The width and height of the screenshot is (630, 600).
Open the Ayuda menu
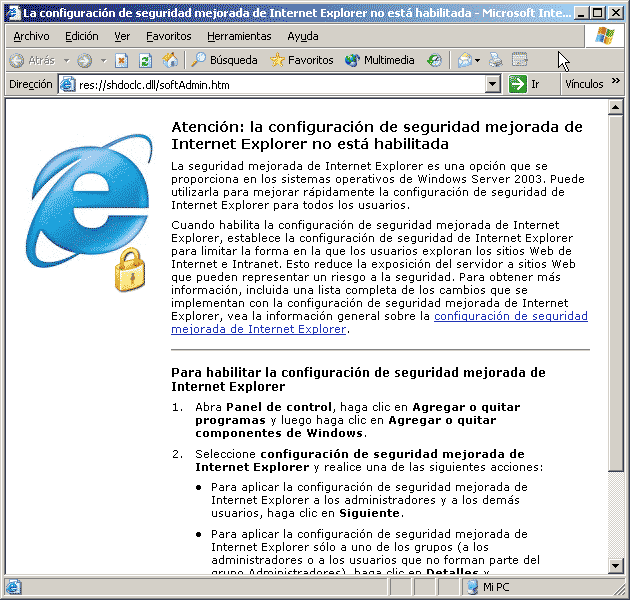click(303, 36)
